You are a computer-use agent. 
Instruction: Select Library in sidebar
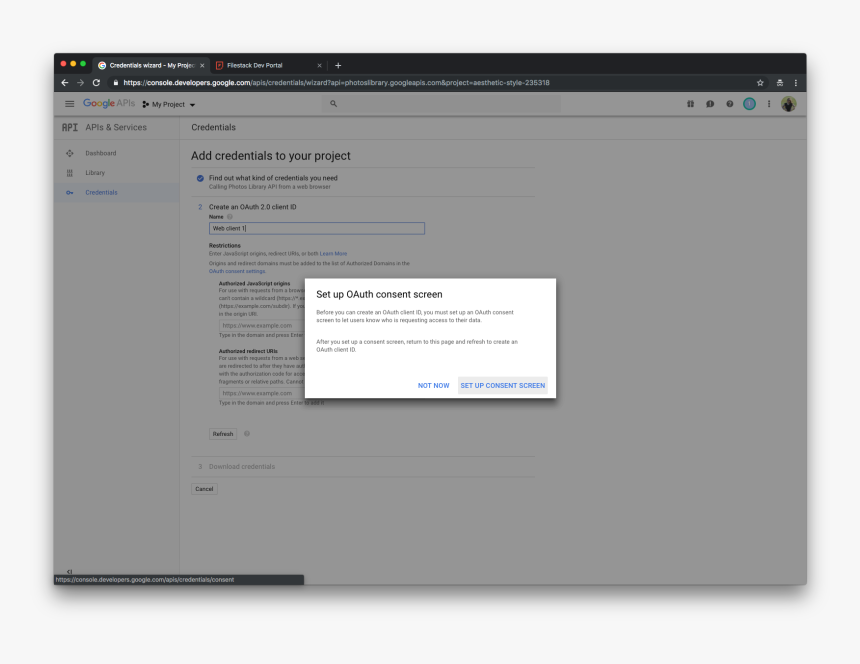[95, 173]
